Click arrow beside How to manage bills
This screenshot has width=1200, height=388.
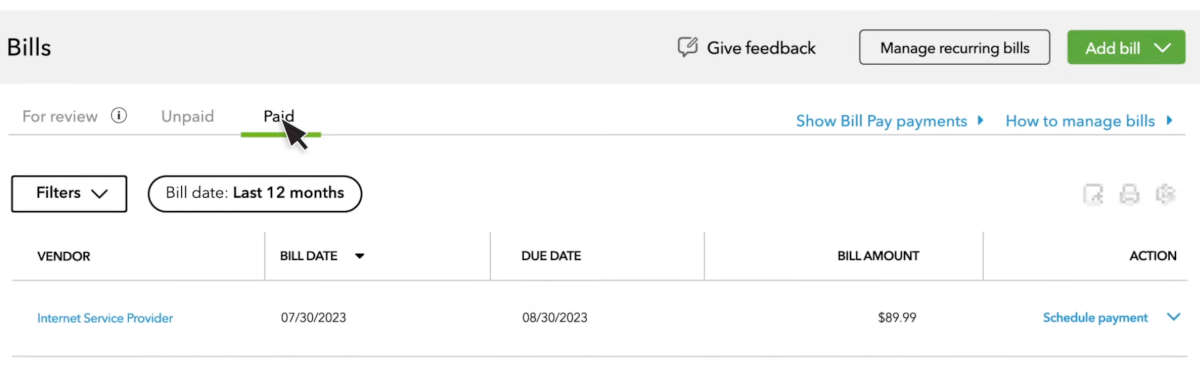click(x=1169, y=121)
